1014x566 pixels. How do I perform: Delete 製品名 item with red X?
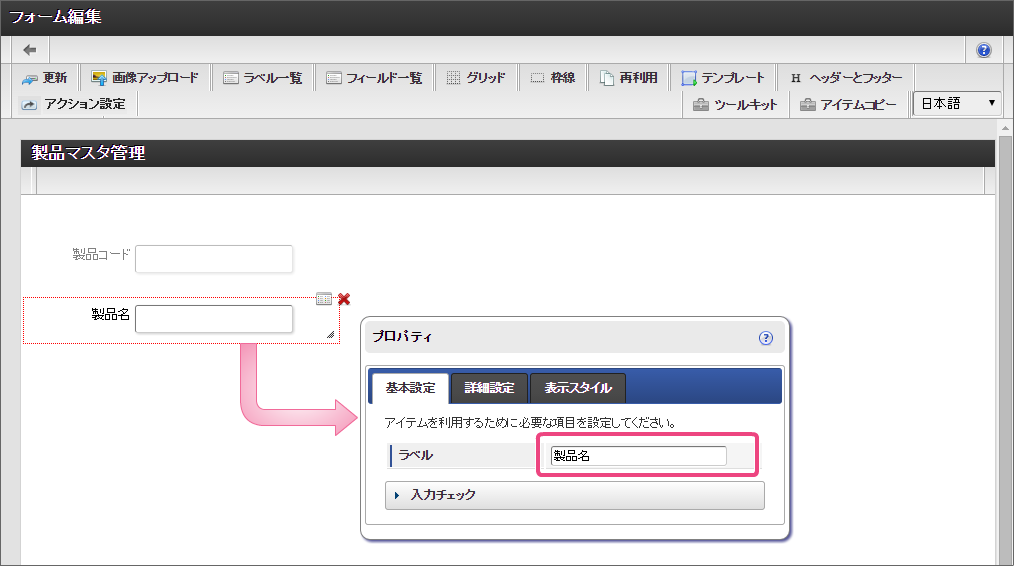344,299
